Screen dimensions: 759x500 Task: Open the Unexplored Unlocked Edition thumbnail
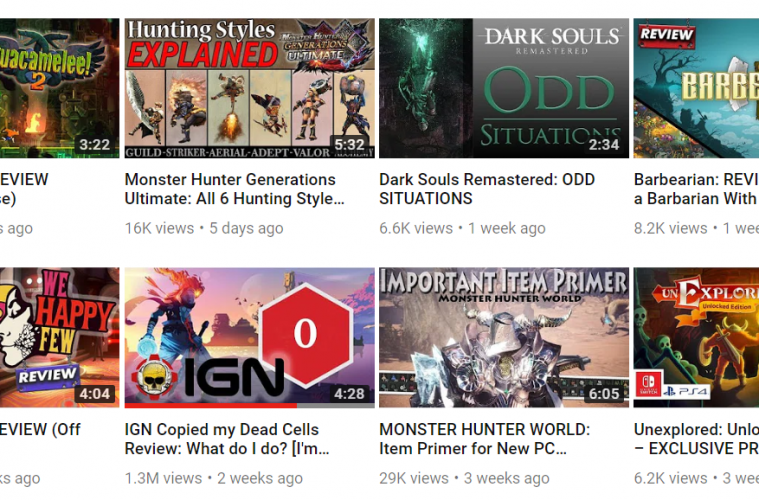click(x=696, y=338)
